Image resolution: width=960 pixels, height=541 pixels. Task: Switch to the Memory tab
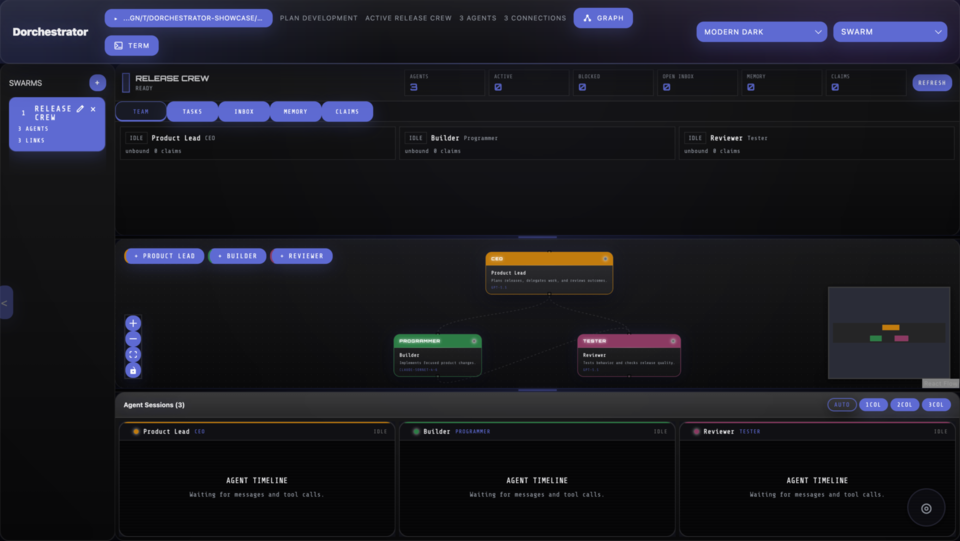click(x=295, y=111)
